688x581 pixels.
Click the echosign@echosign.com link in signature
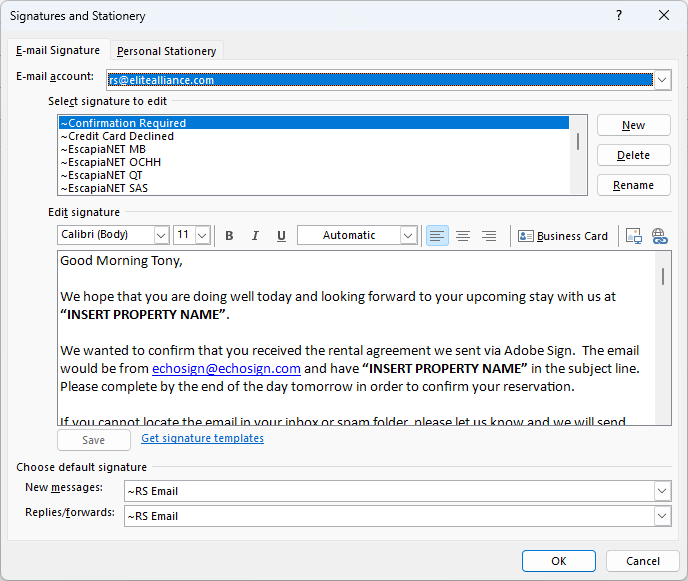click(x=226, y=368)
